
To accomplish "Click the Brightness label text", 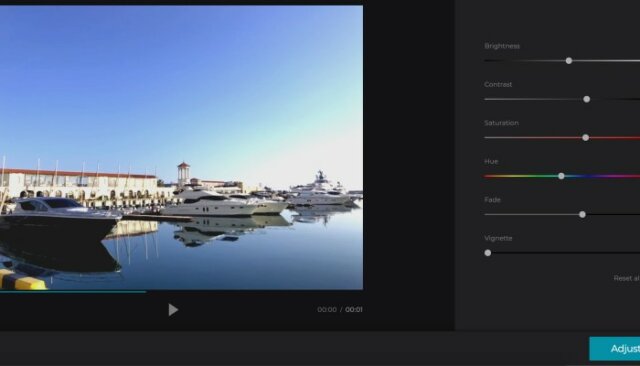I will [x=502, y=46].
